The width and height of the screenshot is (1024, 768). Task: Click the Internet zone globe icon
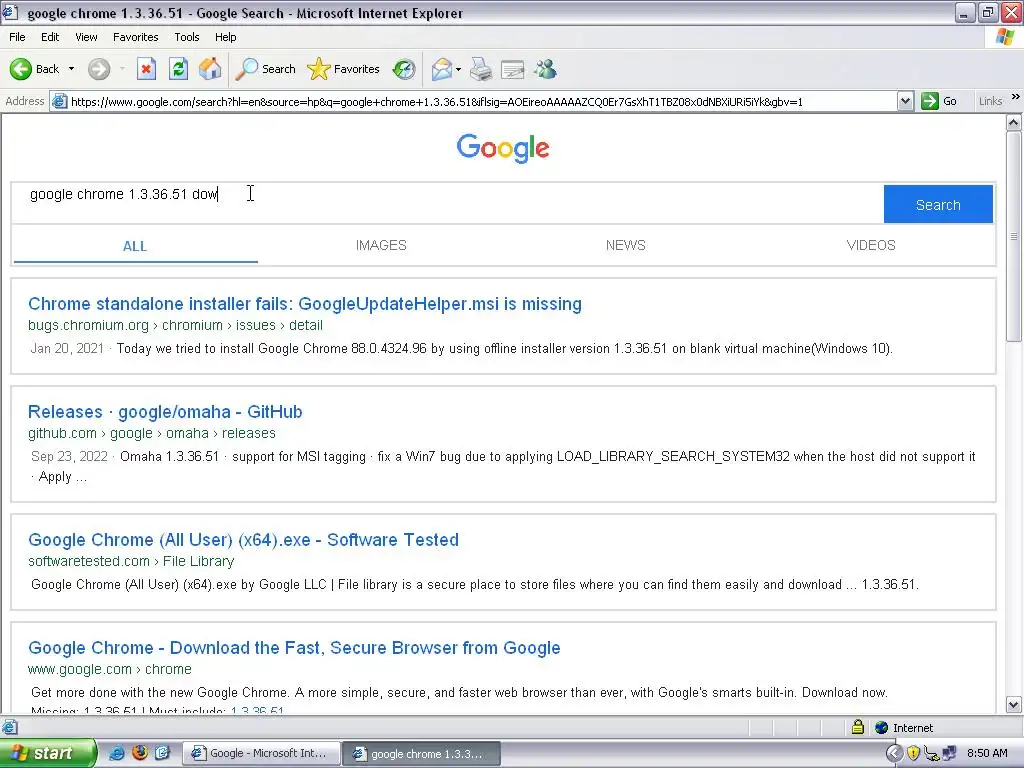click(881, 728)
